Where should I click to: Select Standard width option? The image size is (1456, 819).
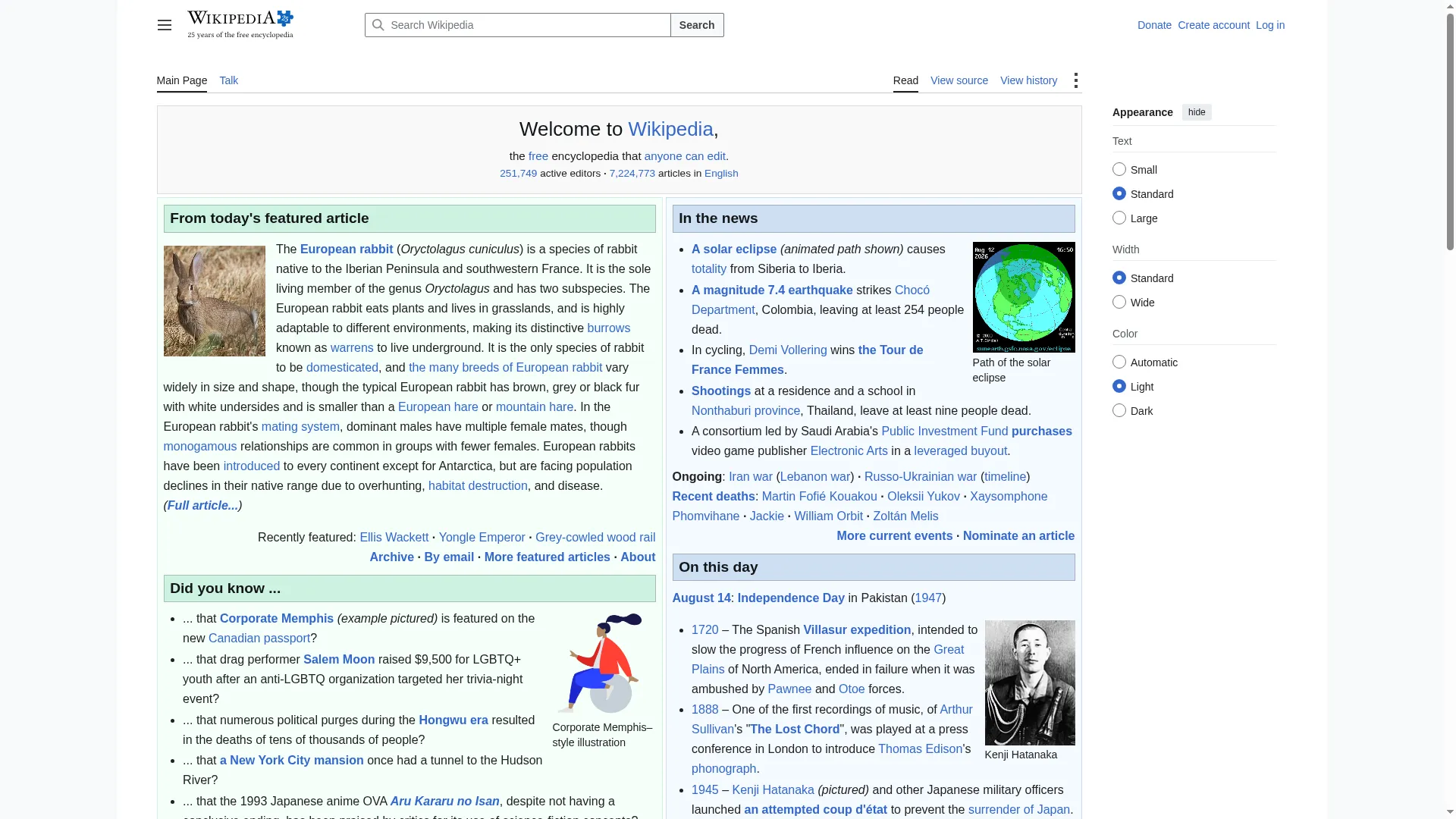(x=1119, y=278)
